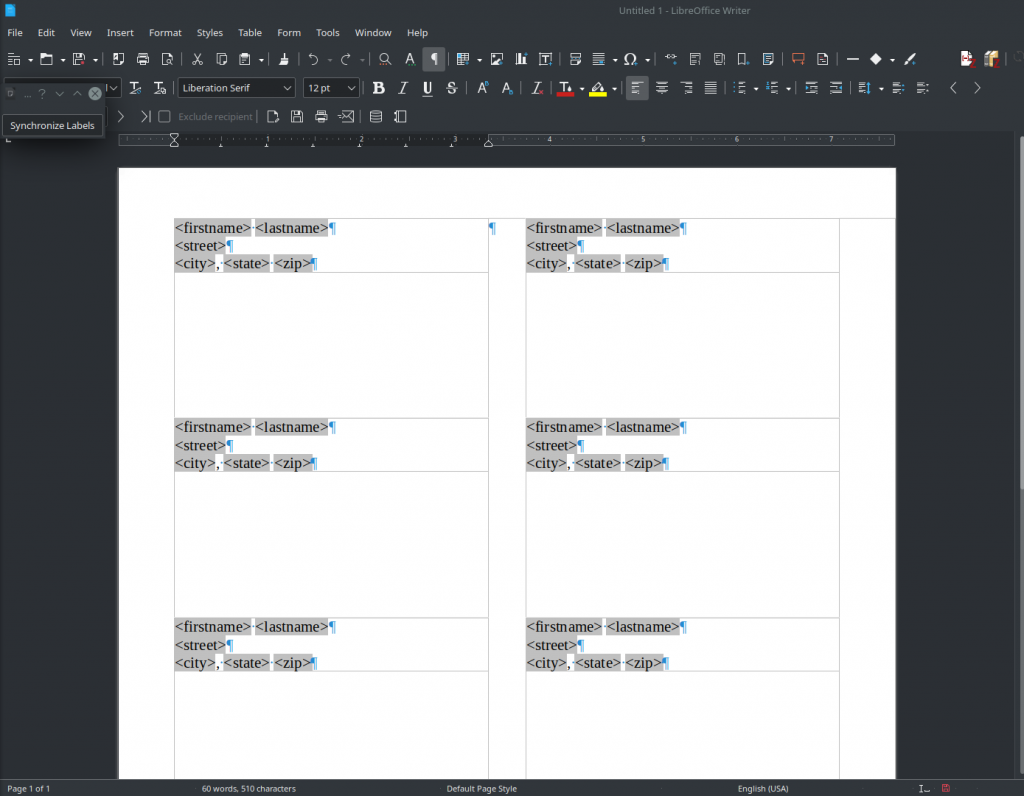Expand the highlighting color dropdown arrow
Screen dimensions: 1024x796
click(x=614, y=88)
